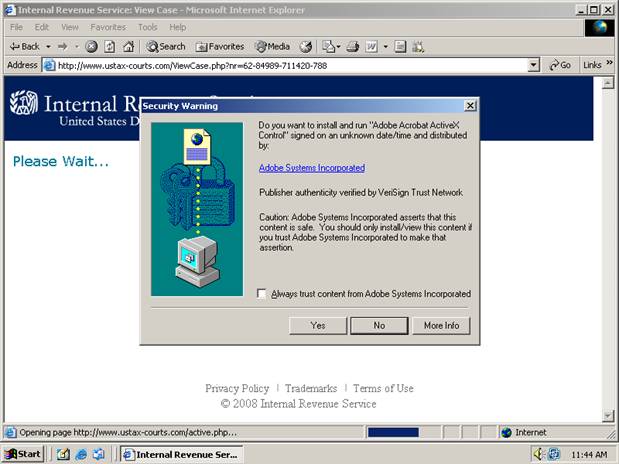Click the Go button beside the address bar

(560, 65)
